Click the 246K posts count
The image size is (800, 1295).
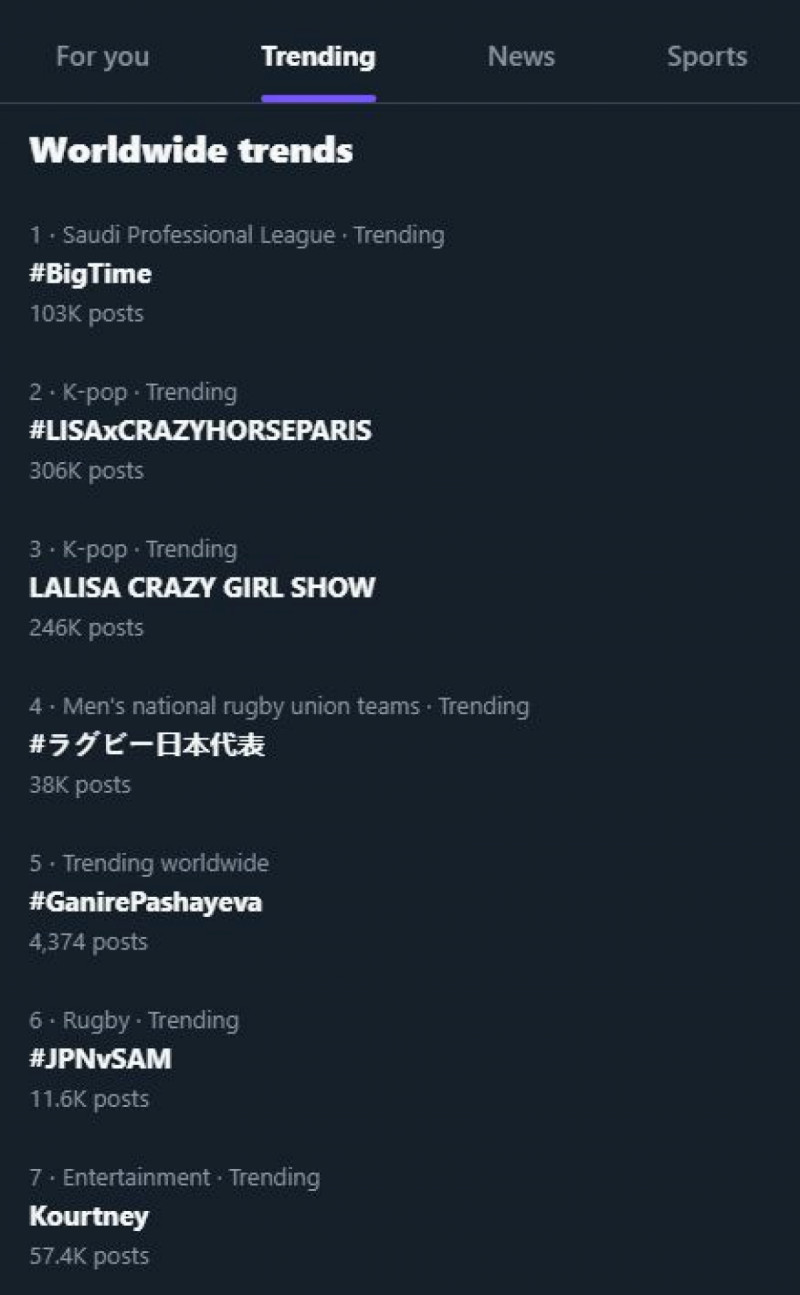pos(87,628)
